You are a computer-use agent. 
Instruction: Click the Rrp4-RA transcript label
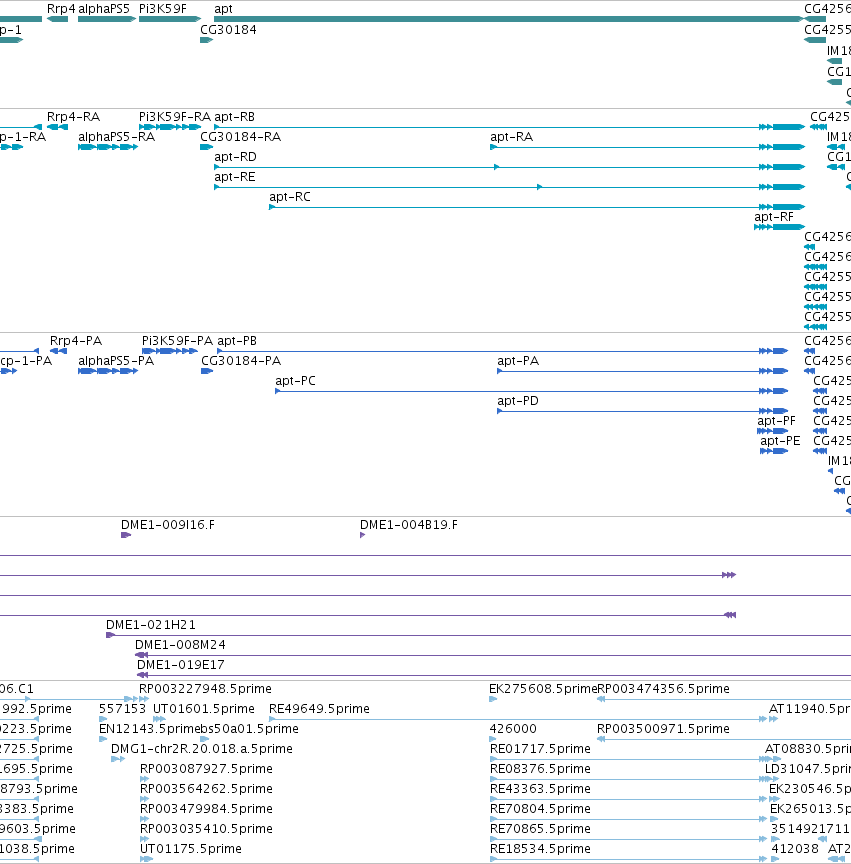tap(73, 117)
